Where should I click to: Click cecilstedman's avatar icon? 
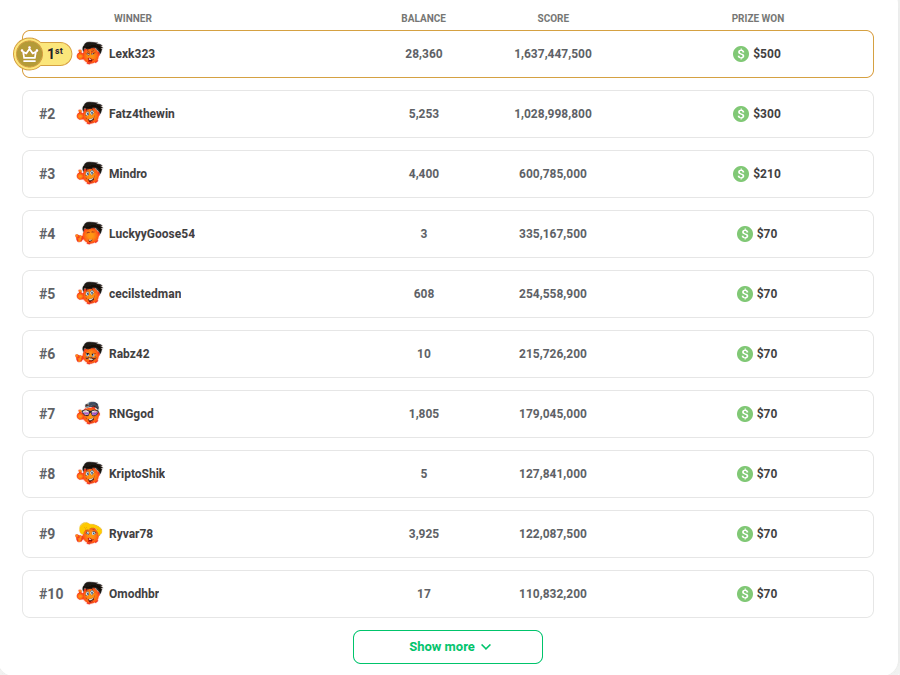coord(89,293)
